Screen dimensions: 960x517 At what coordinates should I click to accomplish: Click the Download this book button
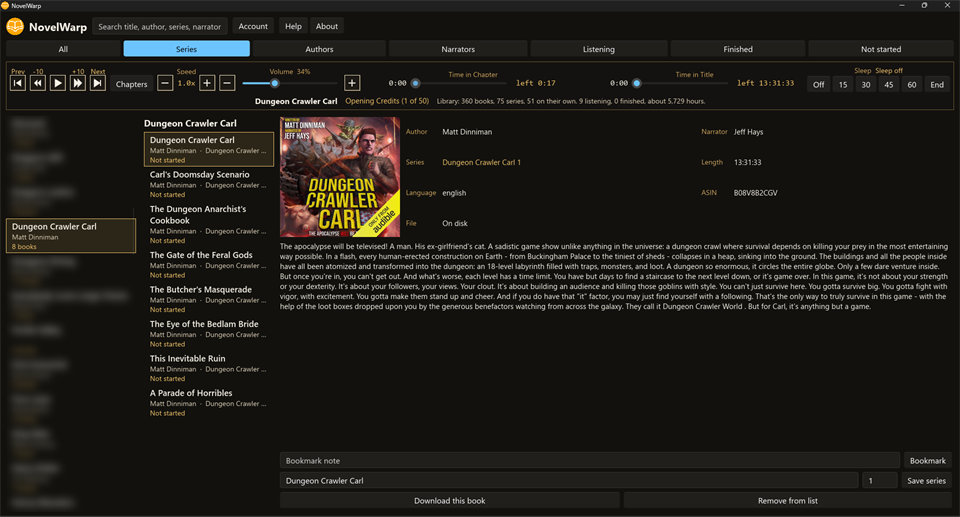[x=450, y=500]
